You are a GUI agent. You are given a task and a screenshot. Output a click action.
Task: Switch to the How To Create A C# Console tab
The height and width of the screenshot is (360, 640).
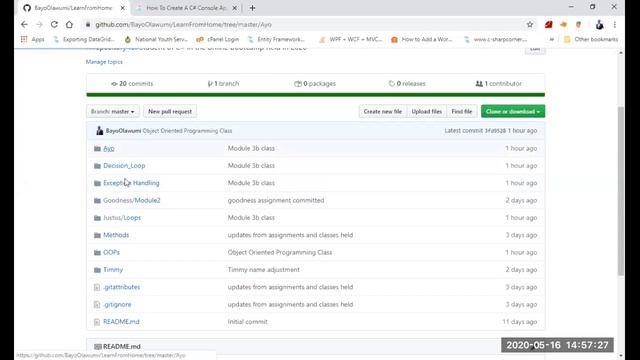pos(186,8)
